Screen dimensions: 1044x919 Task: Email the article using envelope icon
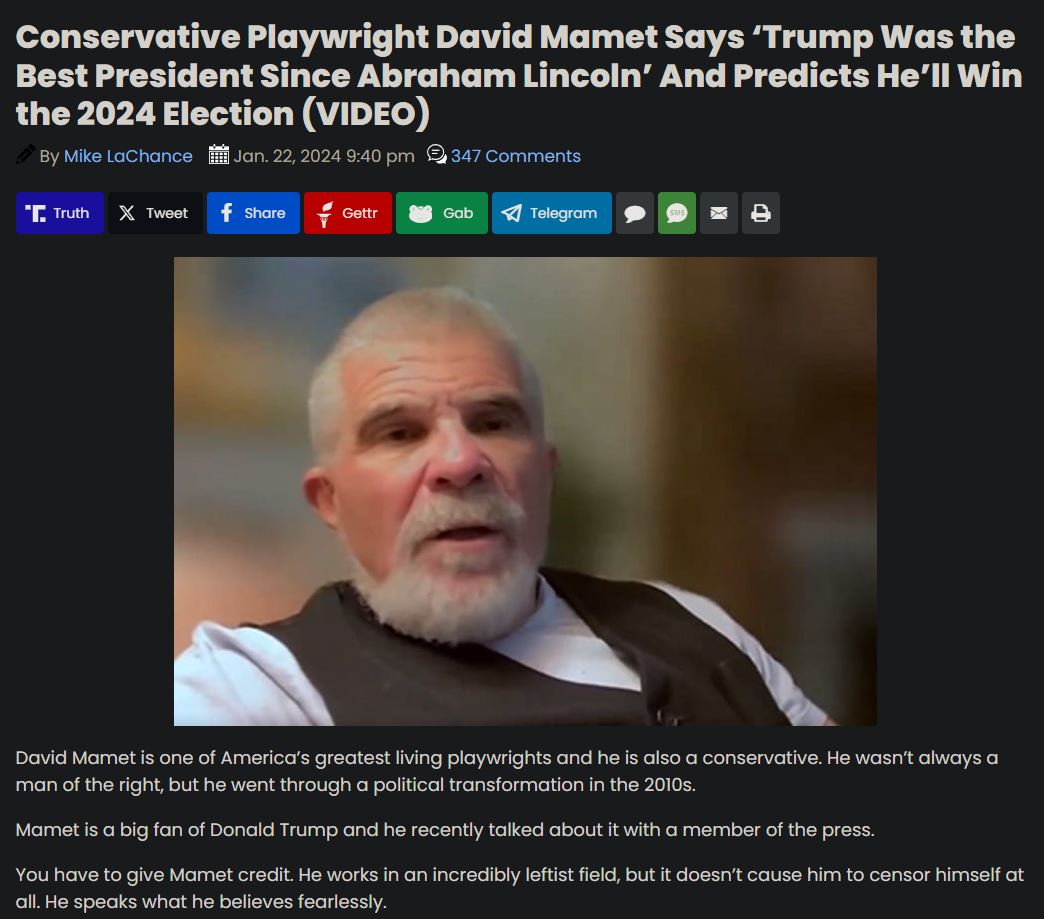pyautogui.click(x=718, y=213)
